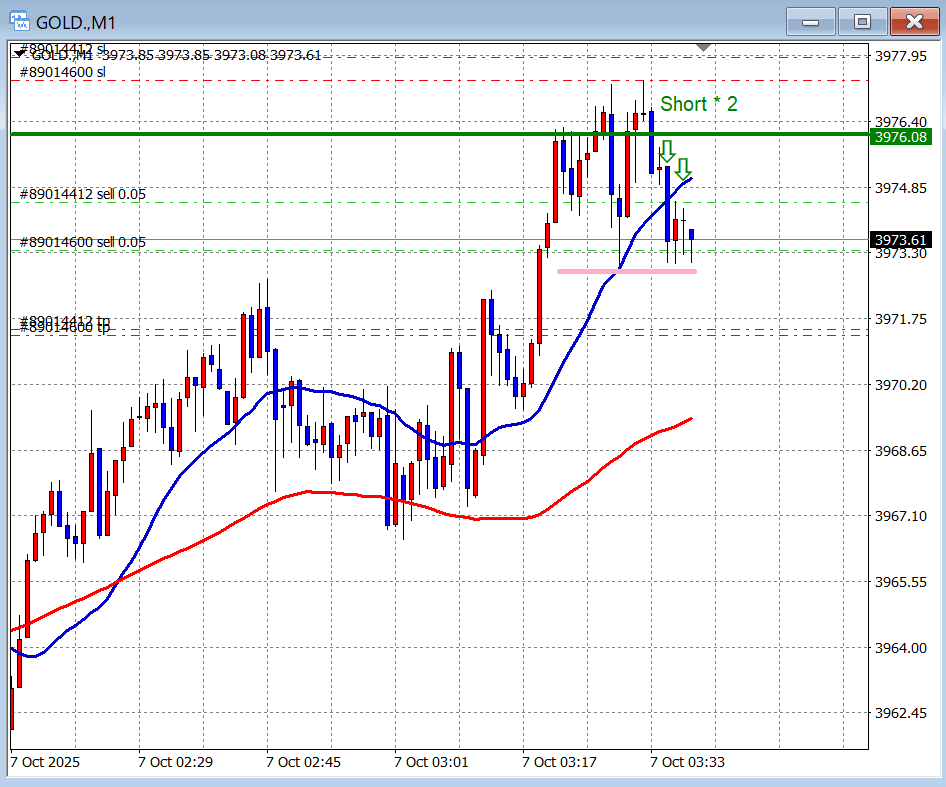Select the thick green horizontal line
Screen dimensions: 946x787
[x=300, y=134]
